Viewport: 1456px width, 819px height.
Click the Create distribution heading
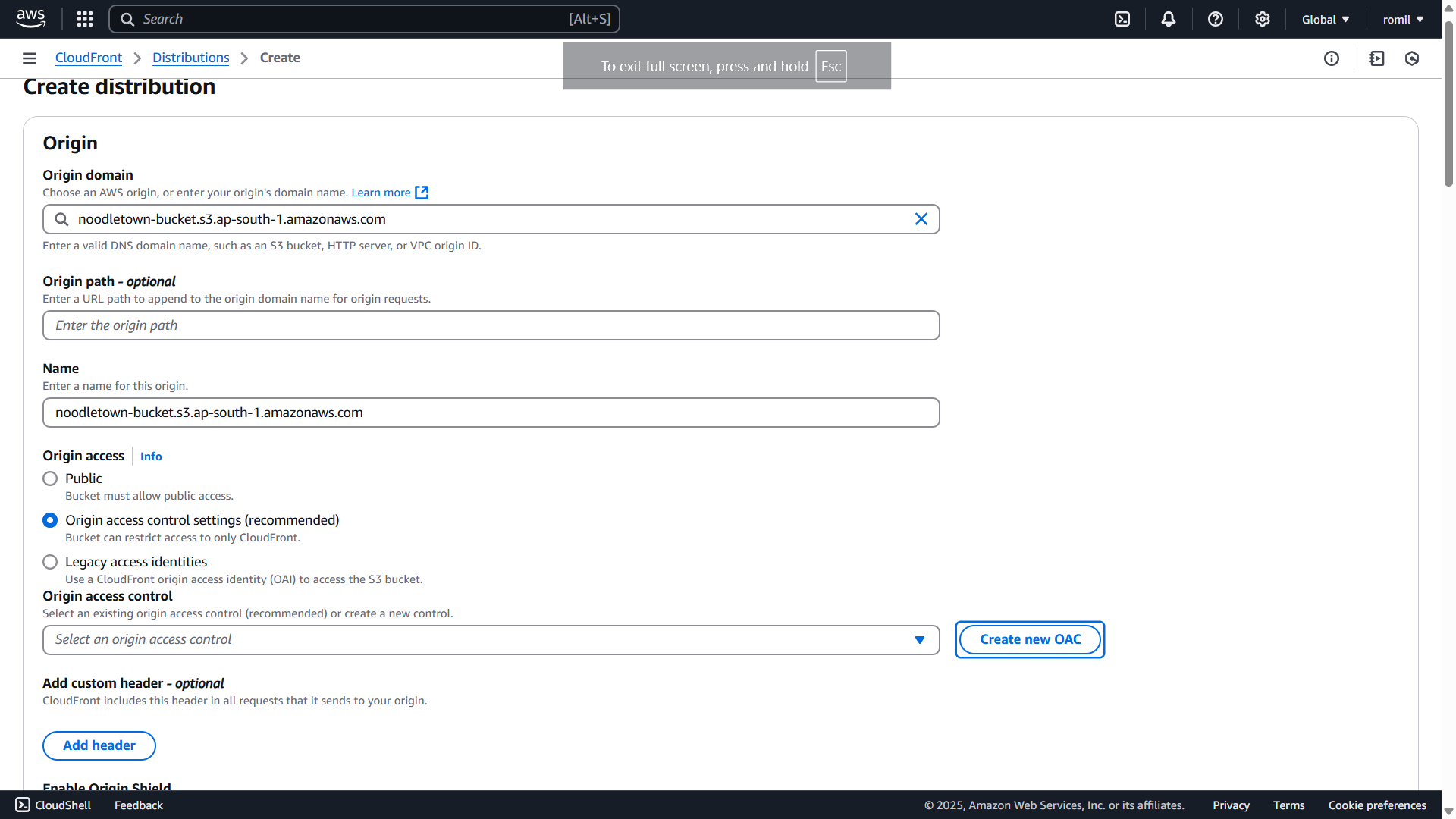click(x=119, y=87)
